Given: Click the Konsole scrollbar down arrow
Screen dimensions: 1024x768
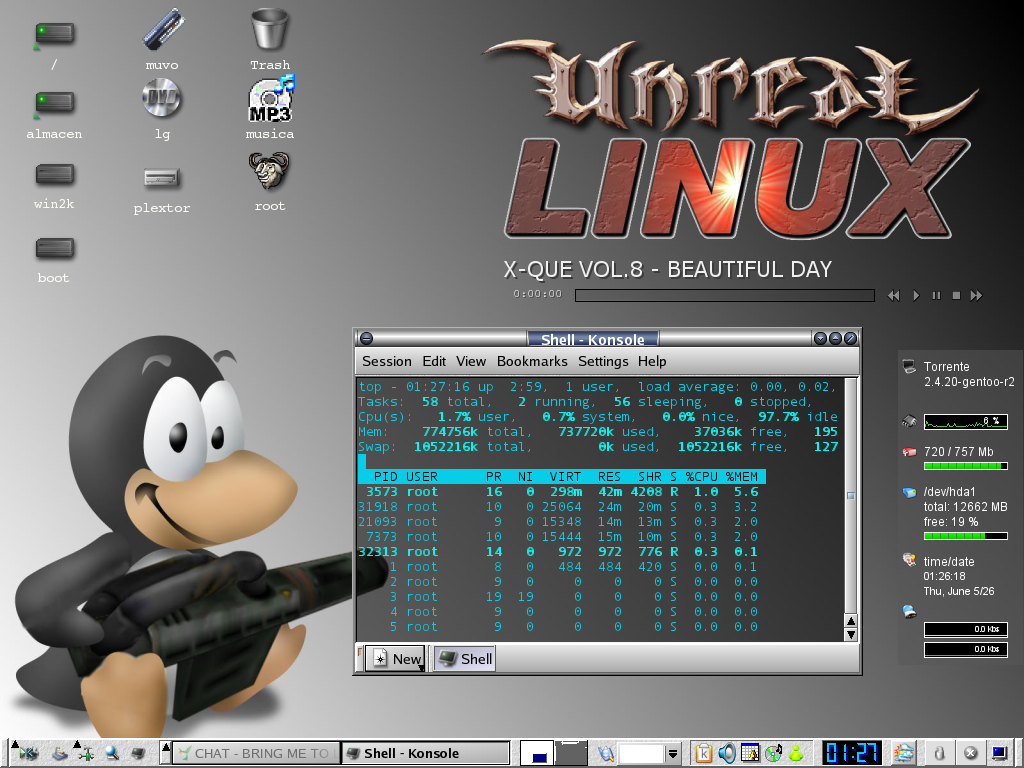Looking at the screenshot, I should (850, 634).
